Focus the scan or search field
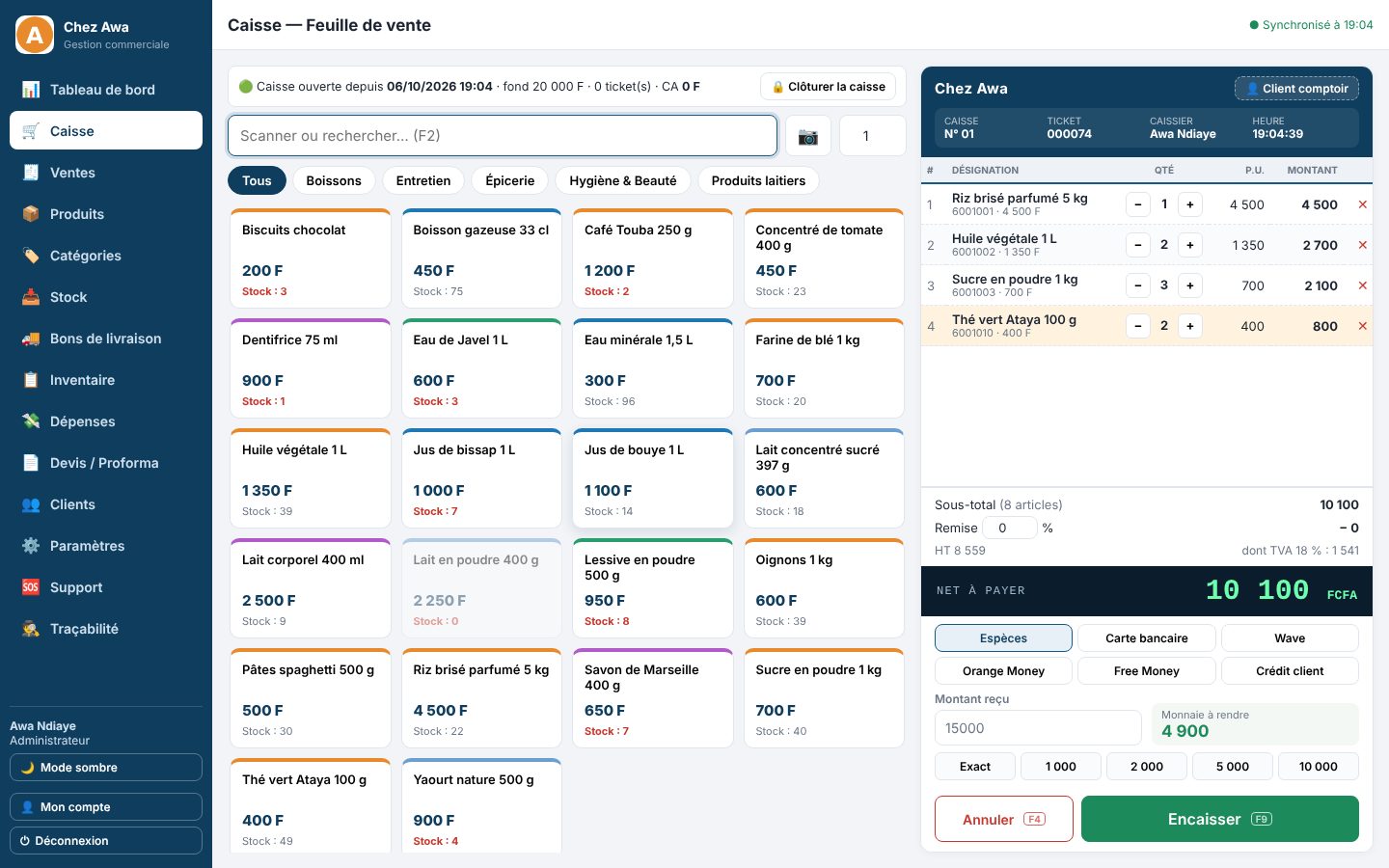The image size is (1389, 868). click(503, 136)
